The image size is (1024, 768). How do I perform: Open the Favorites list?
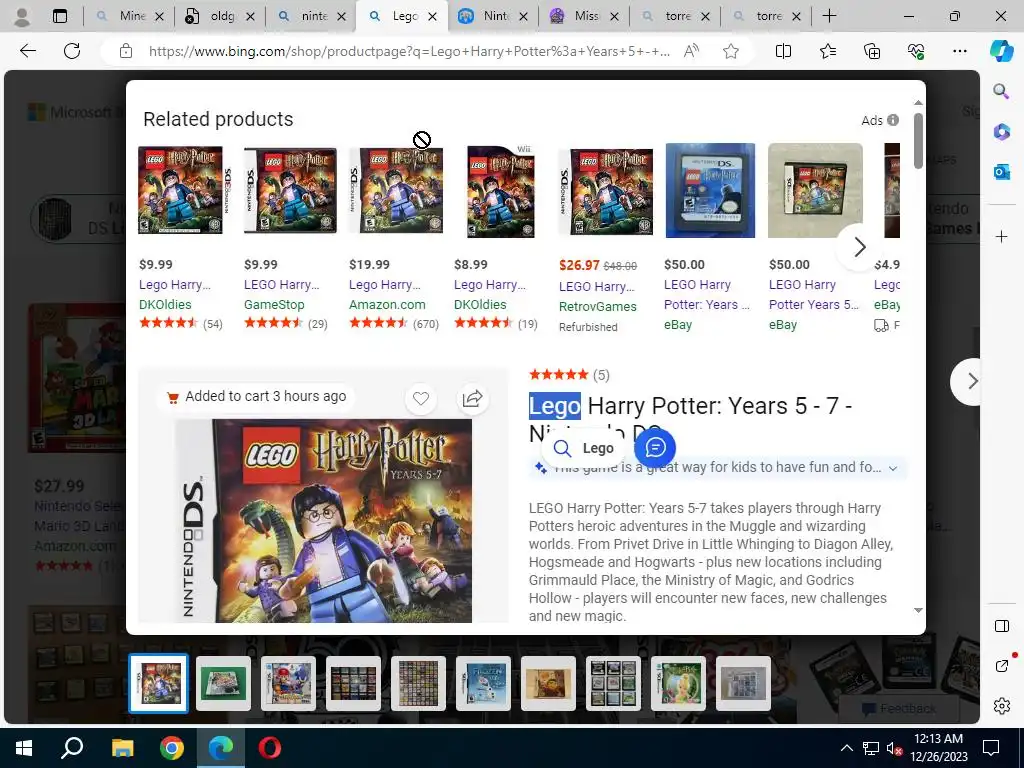click(x=827, y=51)
